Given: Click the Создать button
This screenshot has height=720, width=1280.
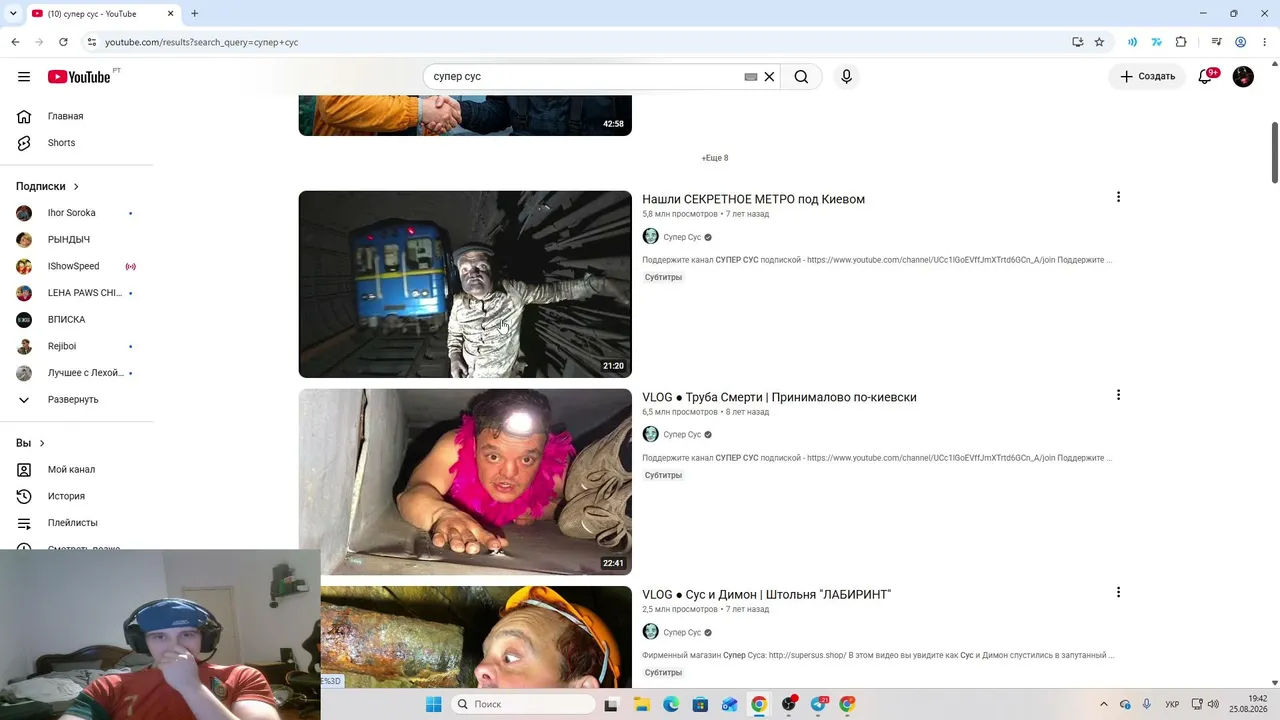Looking at the screenshot, I should 1147,77.
